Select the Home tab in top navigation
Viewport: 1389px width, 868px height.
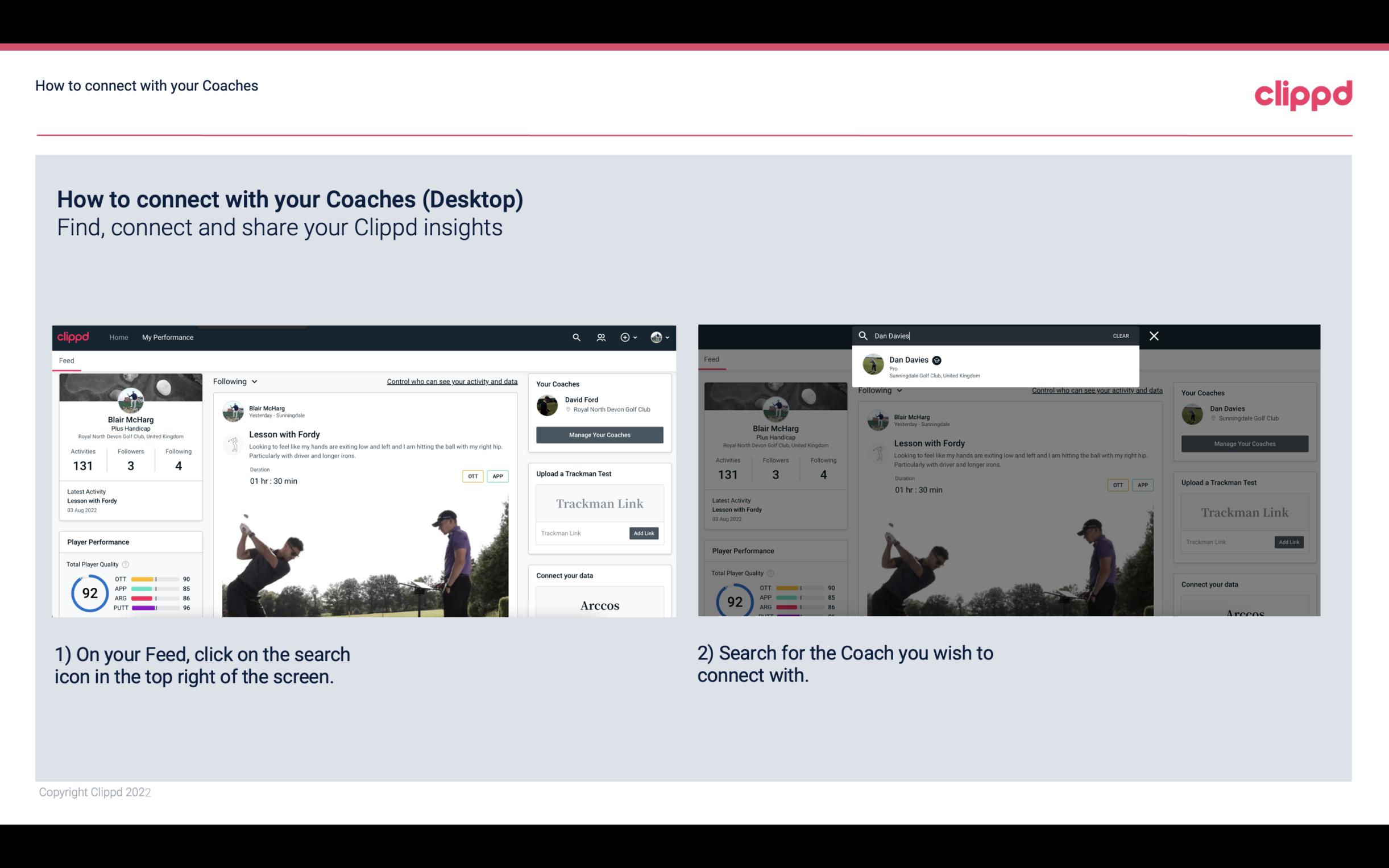coord(119,337)
